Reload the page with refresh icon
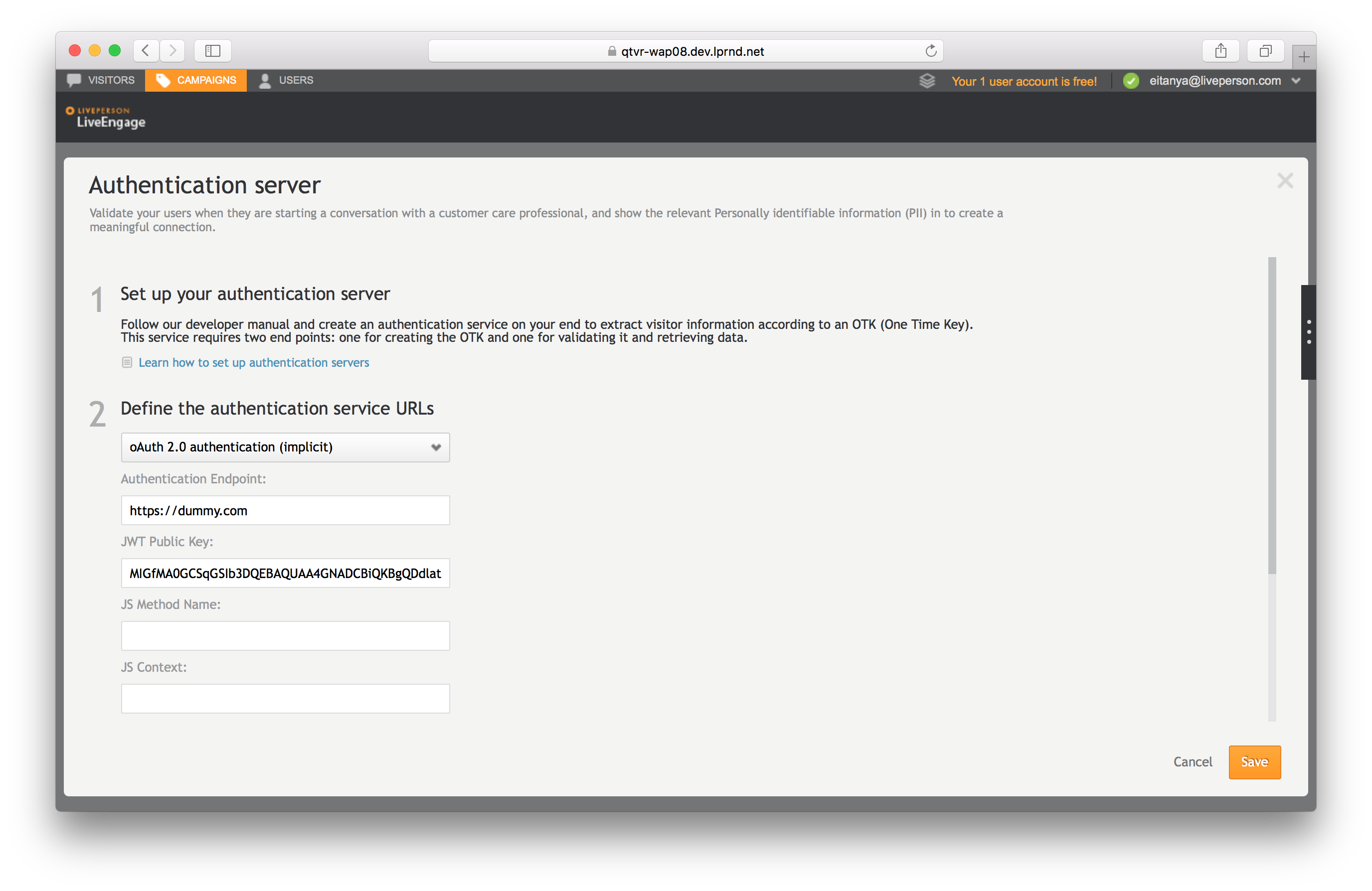Screen dimensions: 1372x891 (x=930, y=51)
